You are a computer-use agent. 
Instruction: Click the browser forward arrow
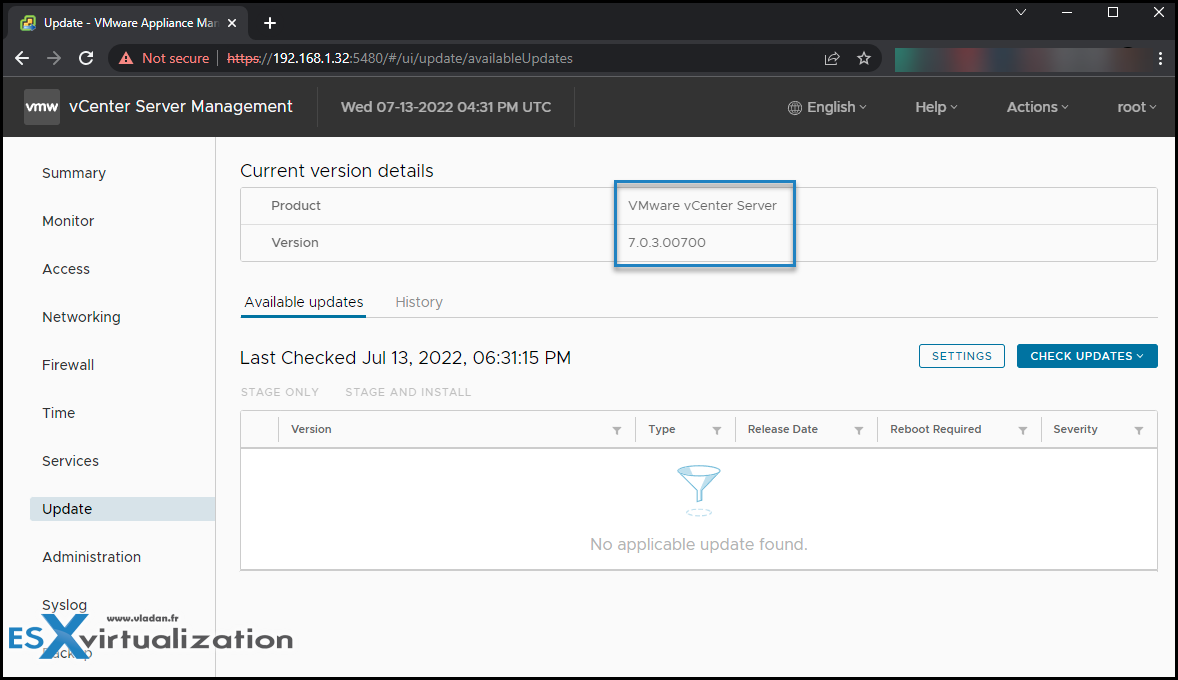click(53, 58)
